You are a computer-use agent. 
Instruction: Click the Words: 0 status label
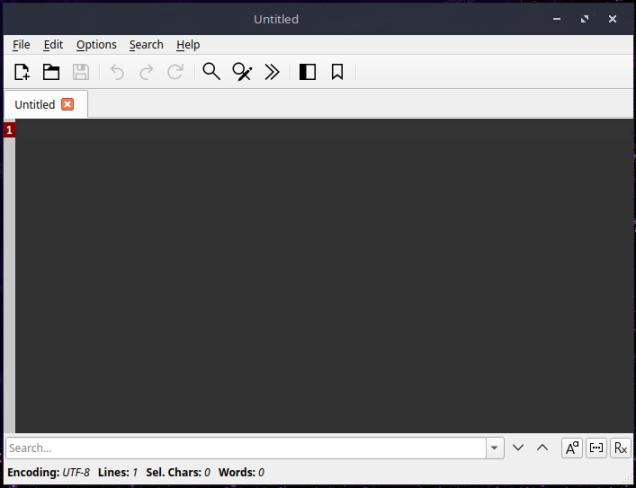point(241,472)
